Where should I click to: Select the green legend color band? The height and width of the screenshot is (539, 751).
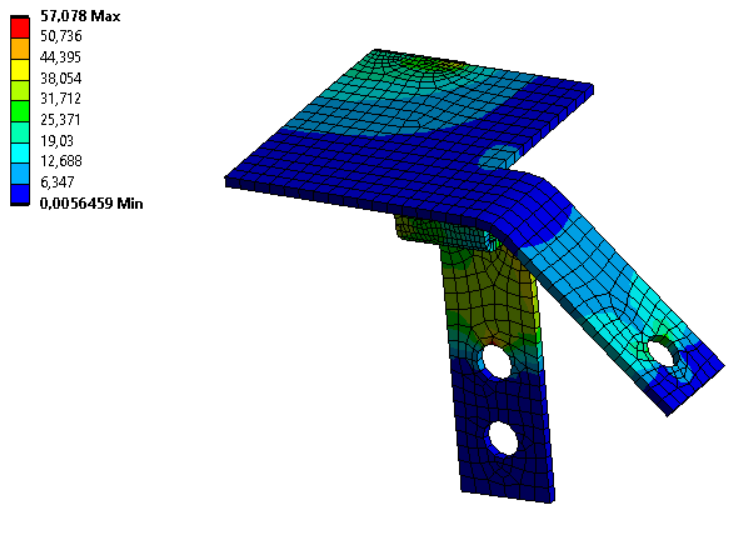(x=20, y=111)
